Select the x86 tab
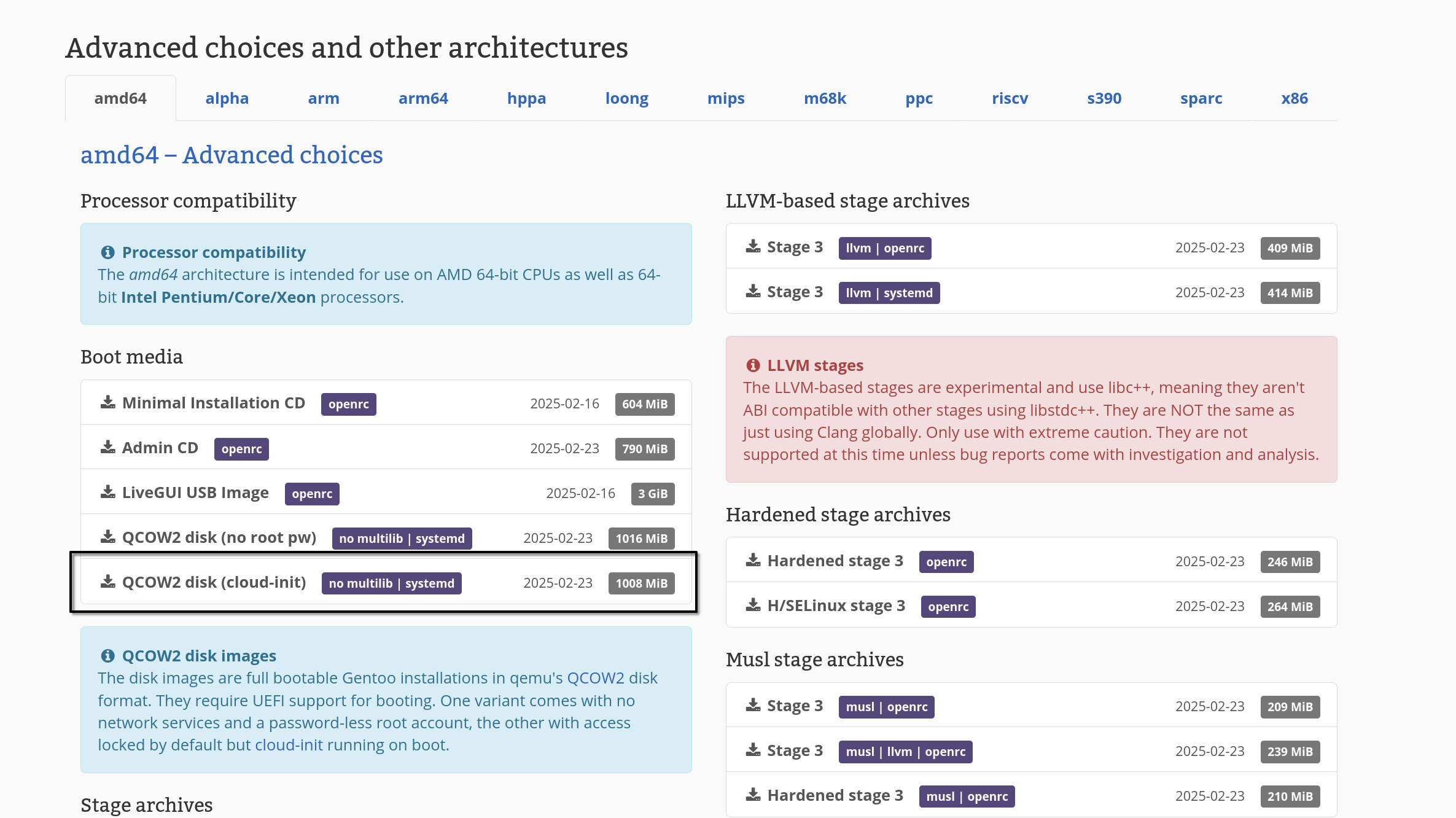The height and width of the screenshot is (818, 1456). (x=1294, y=98)
